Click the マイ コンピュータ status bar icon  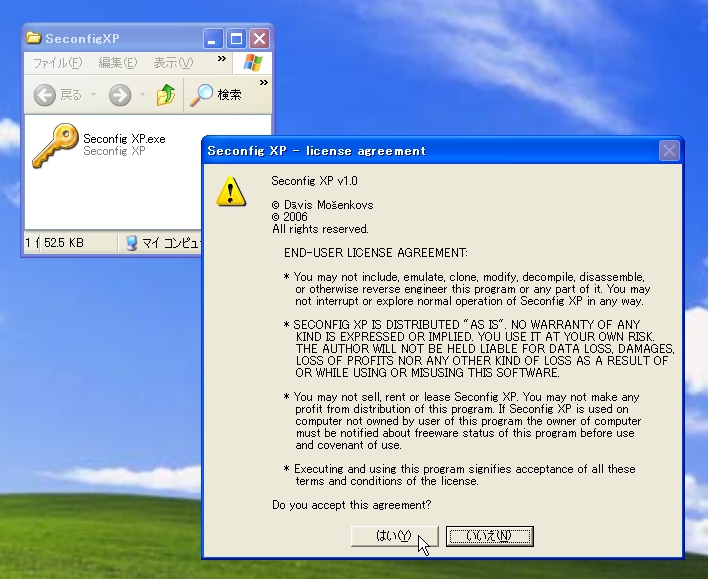[x=131, y=243]
